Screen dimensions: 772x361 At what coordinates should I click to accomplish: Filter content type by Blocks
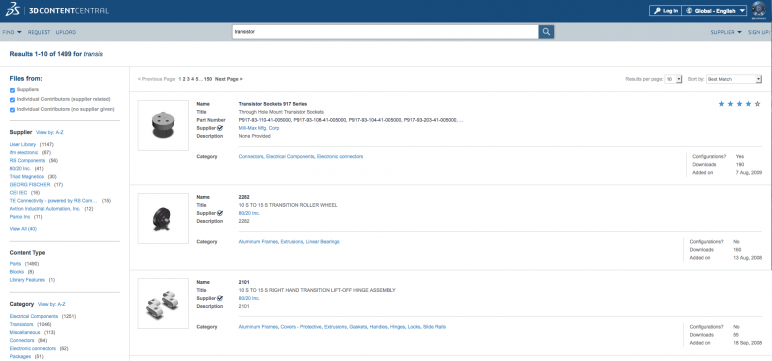coord(17,272)
